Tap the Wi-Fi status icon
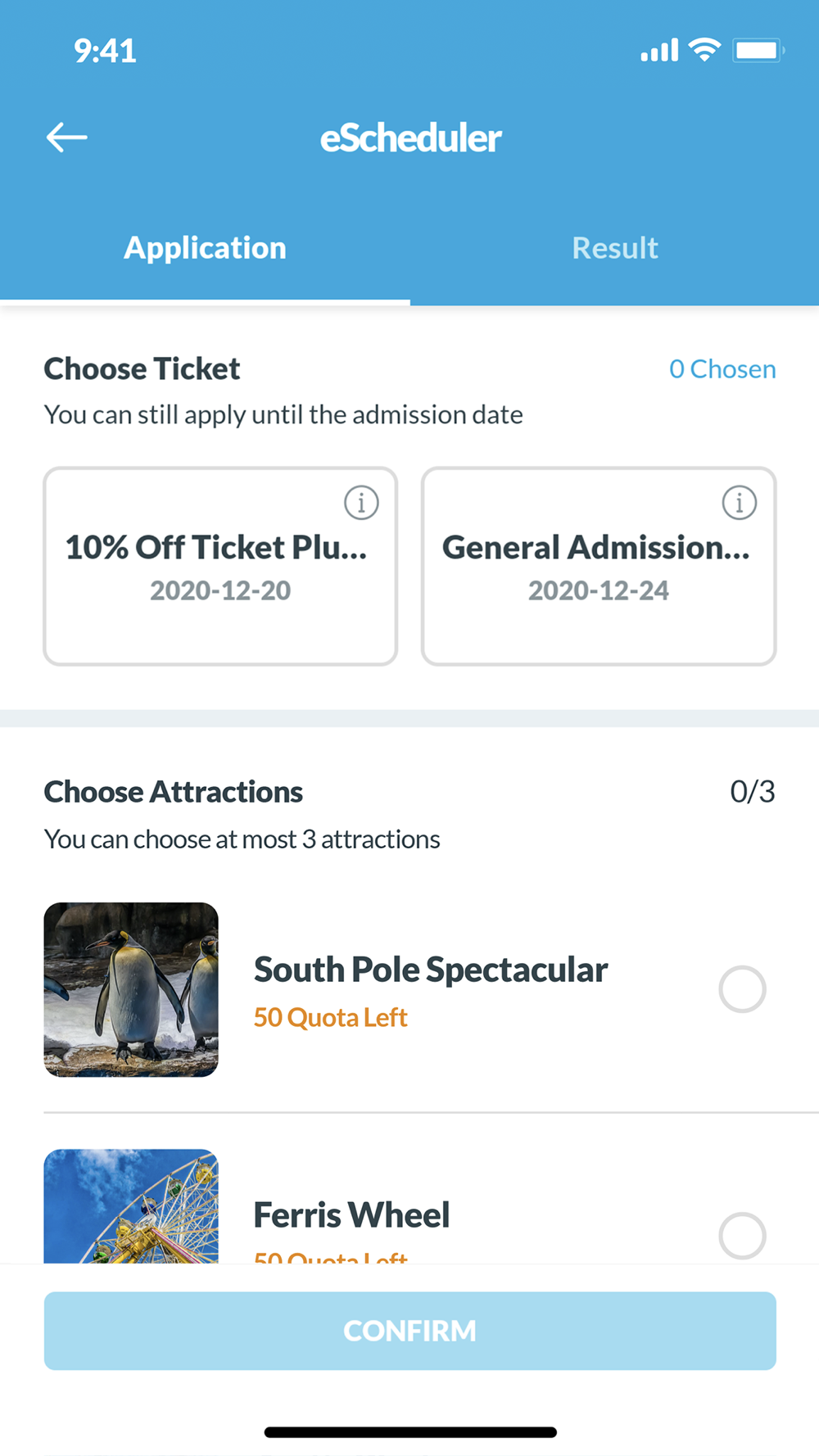 pyautogui.click(x=704, y=51)
